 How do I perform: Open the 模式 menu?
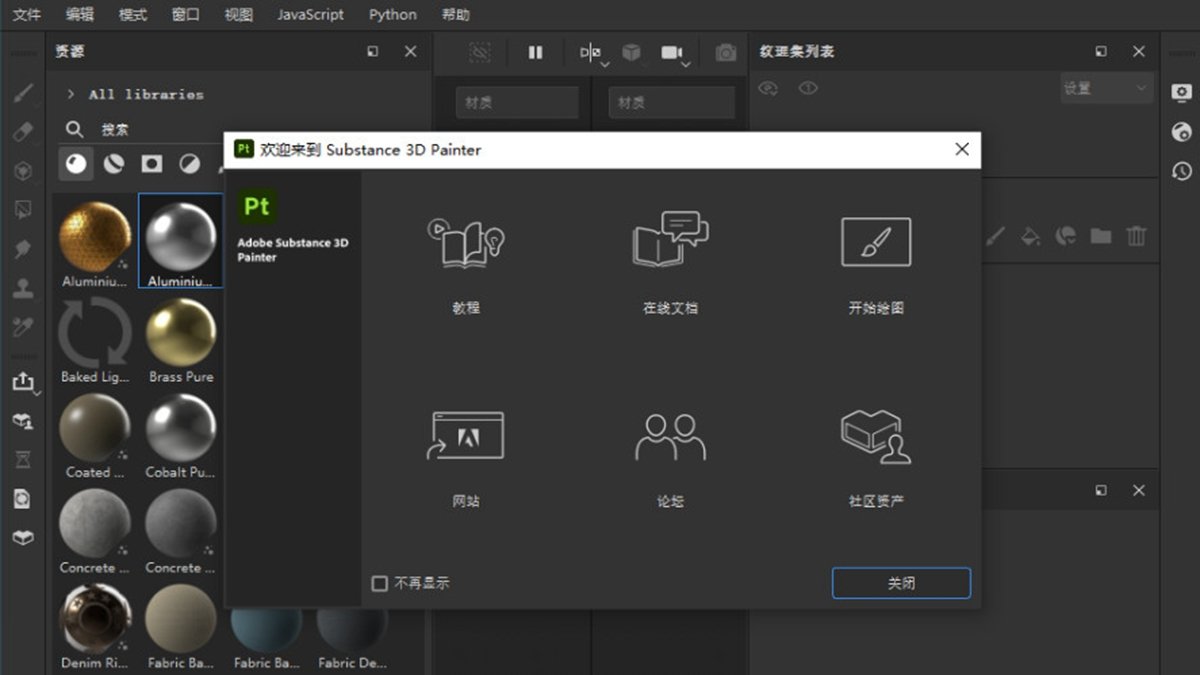[133, 14]
